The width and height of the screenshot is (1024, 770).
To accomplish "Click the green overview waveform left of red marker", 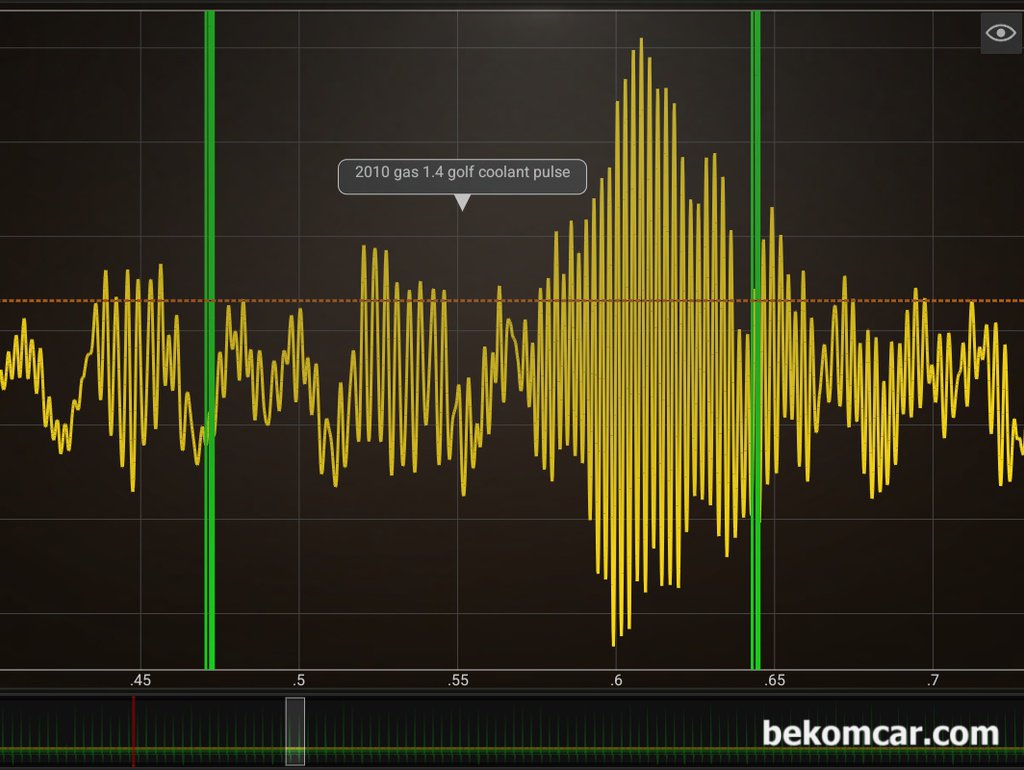I will pos(60,749).
